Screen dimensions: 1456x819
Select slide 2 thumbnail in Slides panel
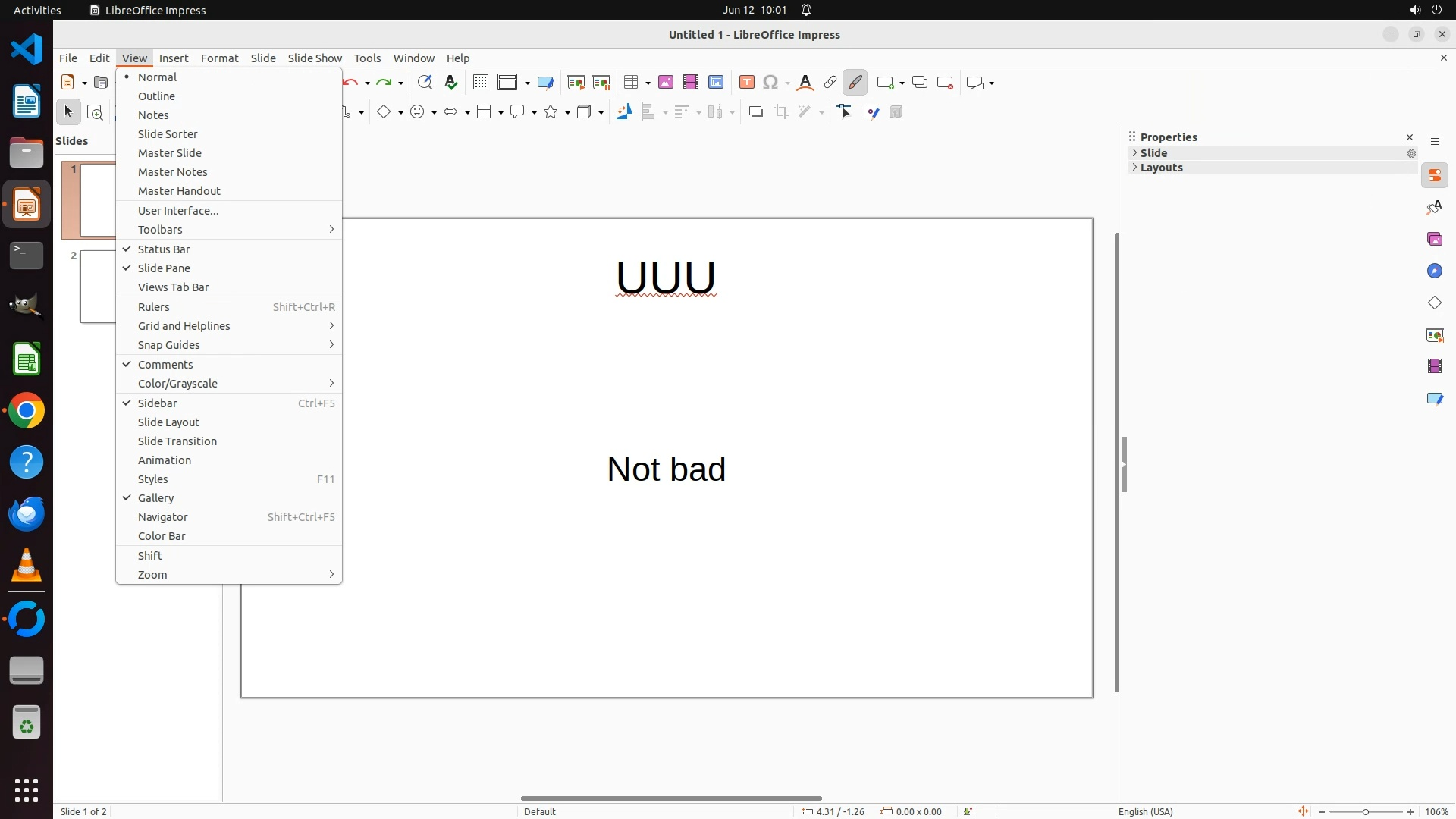99,287
